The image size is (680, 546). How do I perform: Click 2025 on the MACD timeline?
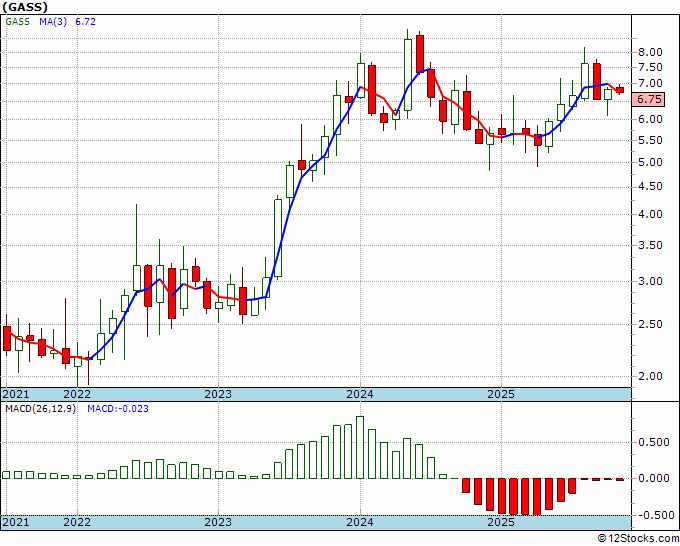(x=501, y=522)
